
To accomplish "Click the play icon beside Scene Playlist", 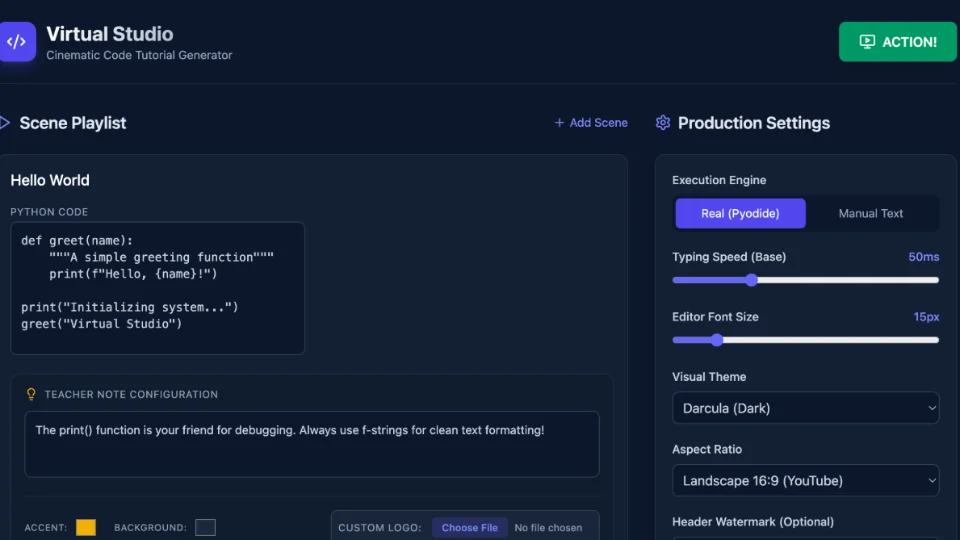I will tap(4, 123).
